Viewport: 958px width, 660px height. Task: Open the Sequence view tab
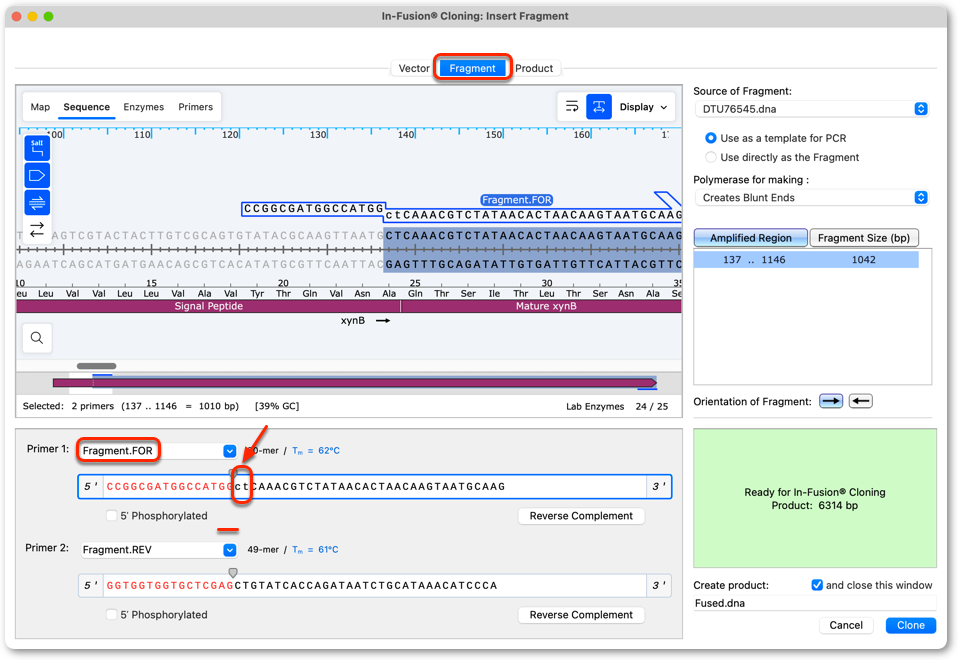(x=87, y=107)
